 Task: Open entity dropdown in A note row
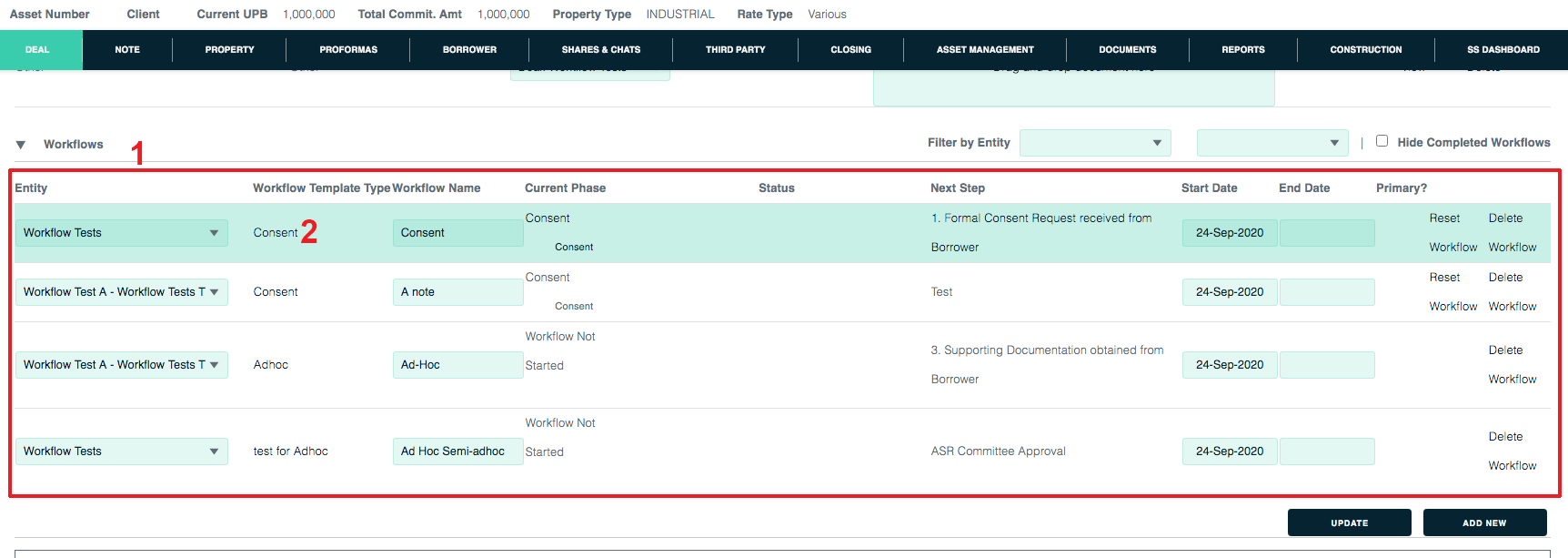(122, 292)
